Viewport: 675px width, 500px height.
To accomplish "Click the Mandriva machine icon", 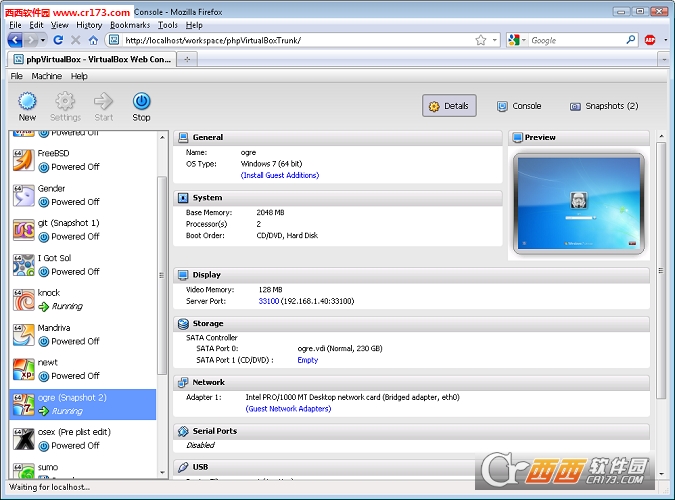I will [x=23, y=335].
